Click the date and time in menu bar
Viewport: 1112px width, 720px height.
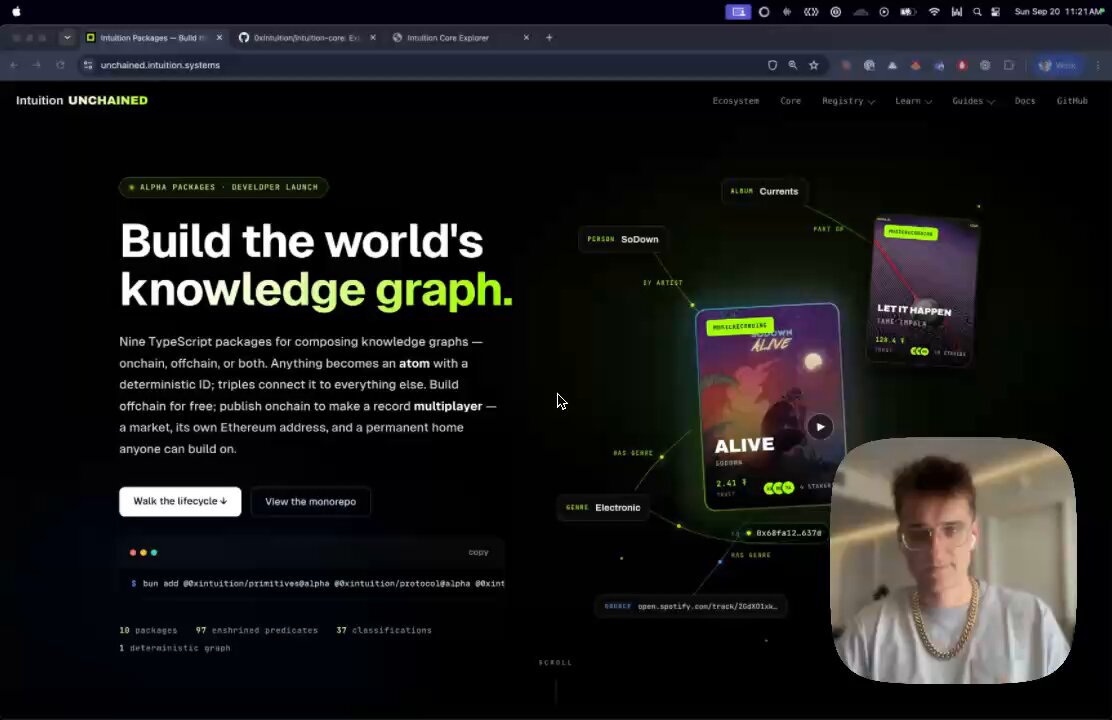click(1059, 11)
